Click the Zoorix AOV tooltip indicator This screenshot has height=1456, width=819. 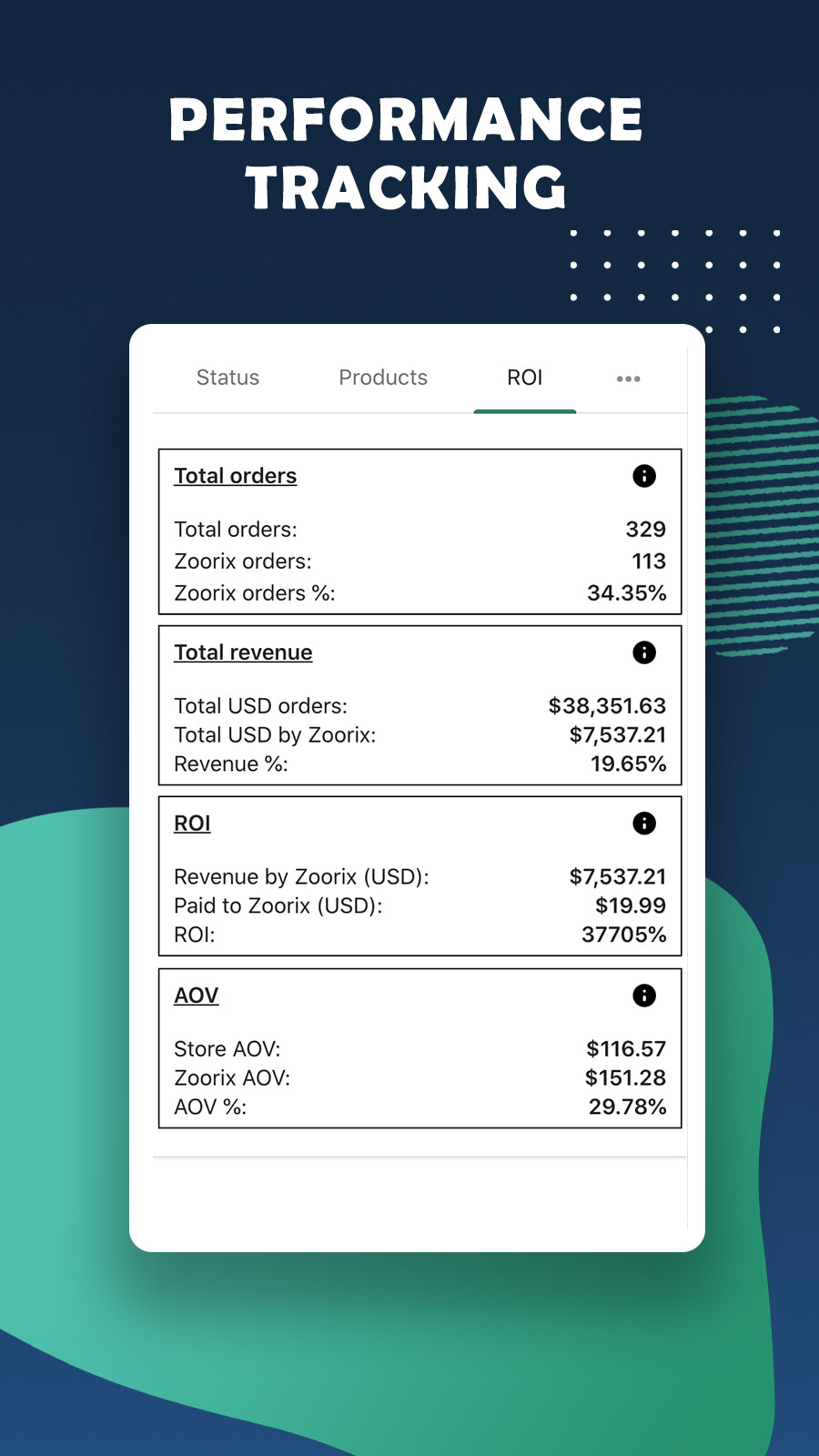(644, 995)
